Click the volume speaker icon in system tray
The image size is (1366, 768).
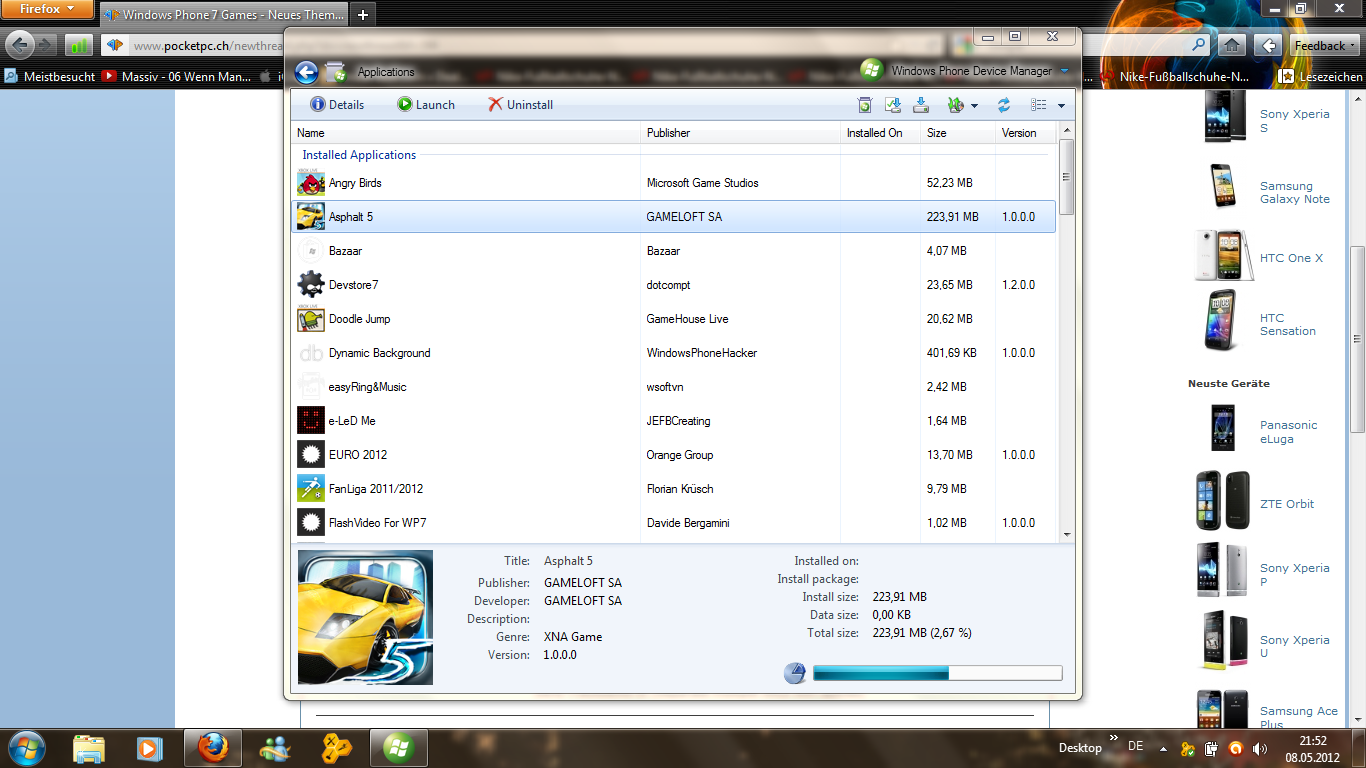click(1259, 748)
